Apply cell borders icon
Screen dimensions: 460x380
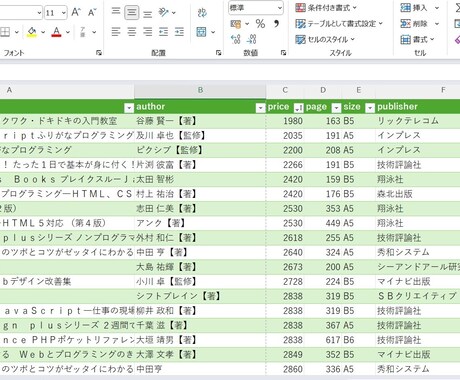5,32
